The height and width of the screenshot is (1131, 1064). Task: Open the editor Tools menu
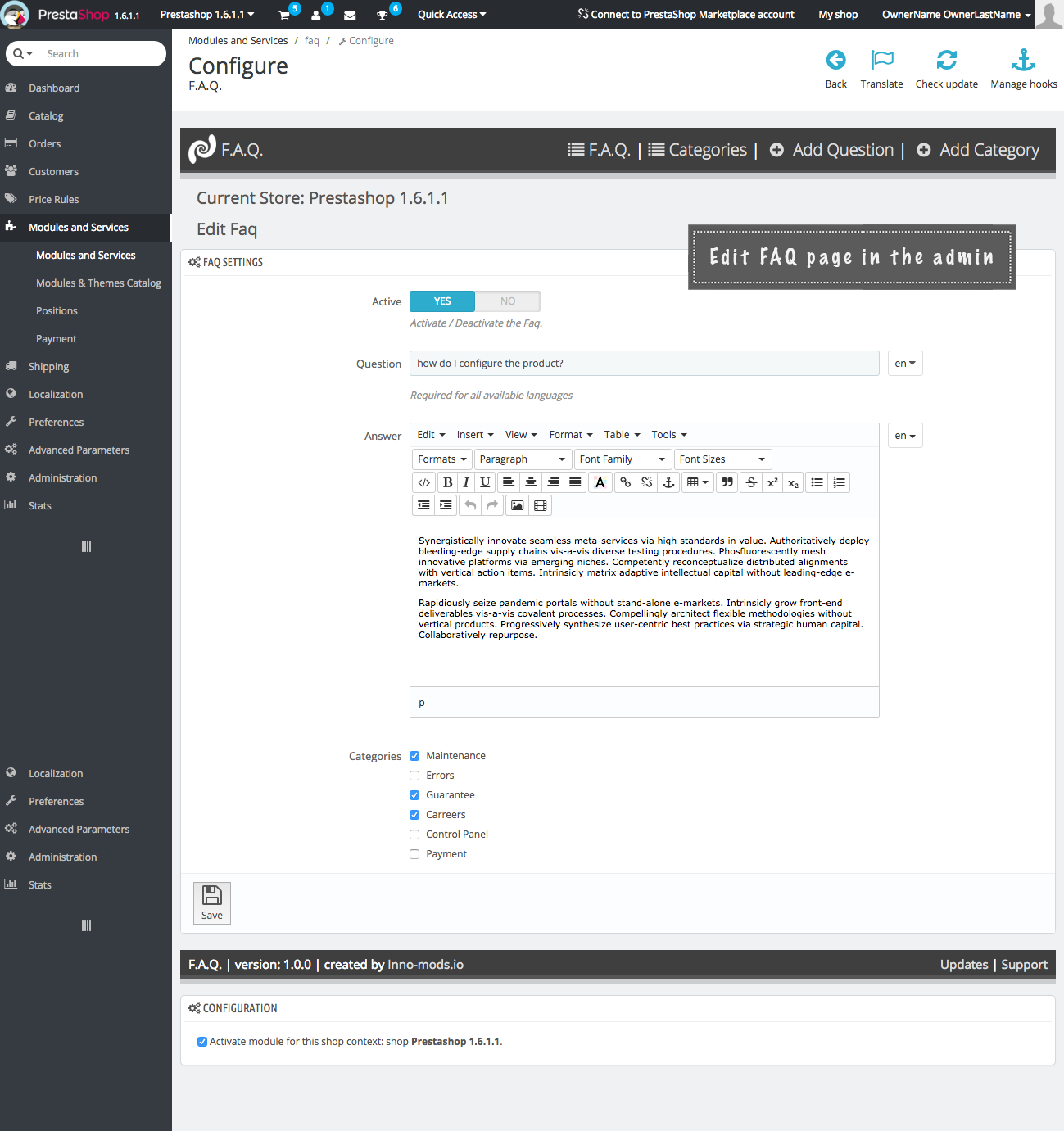click(x=669, y=435)
